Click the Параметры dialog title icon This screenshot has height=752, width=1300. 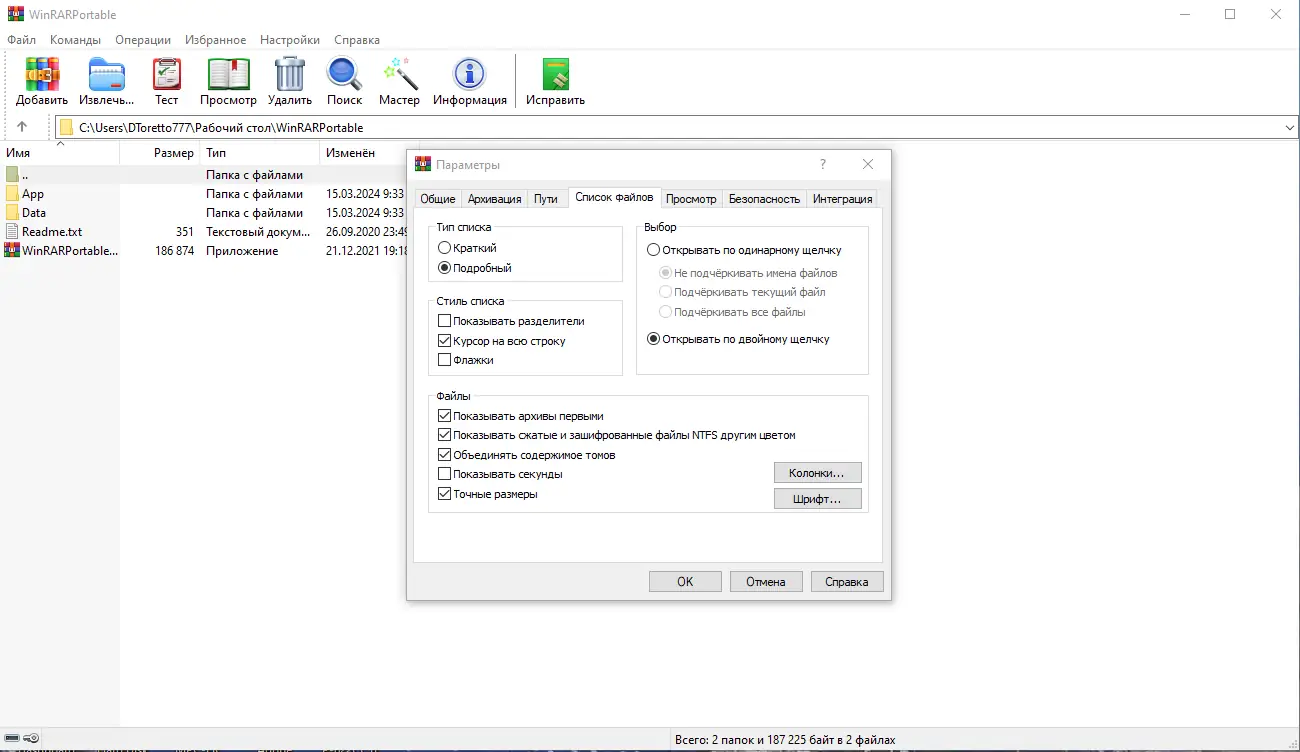click(423, 164)
